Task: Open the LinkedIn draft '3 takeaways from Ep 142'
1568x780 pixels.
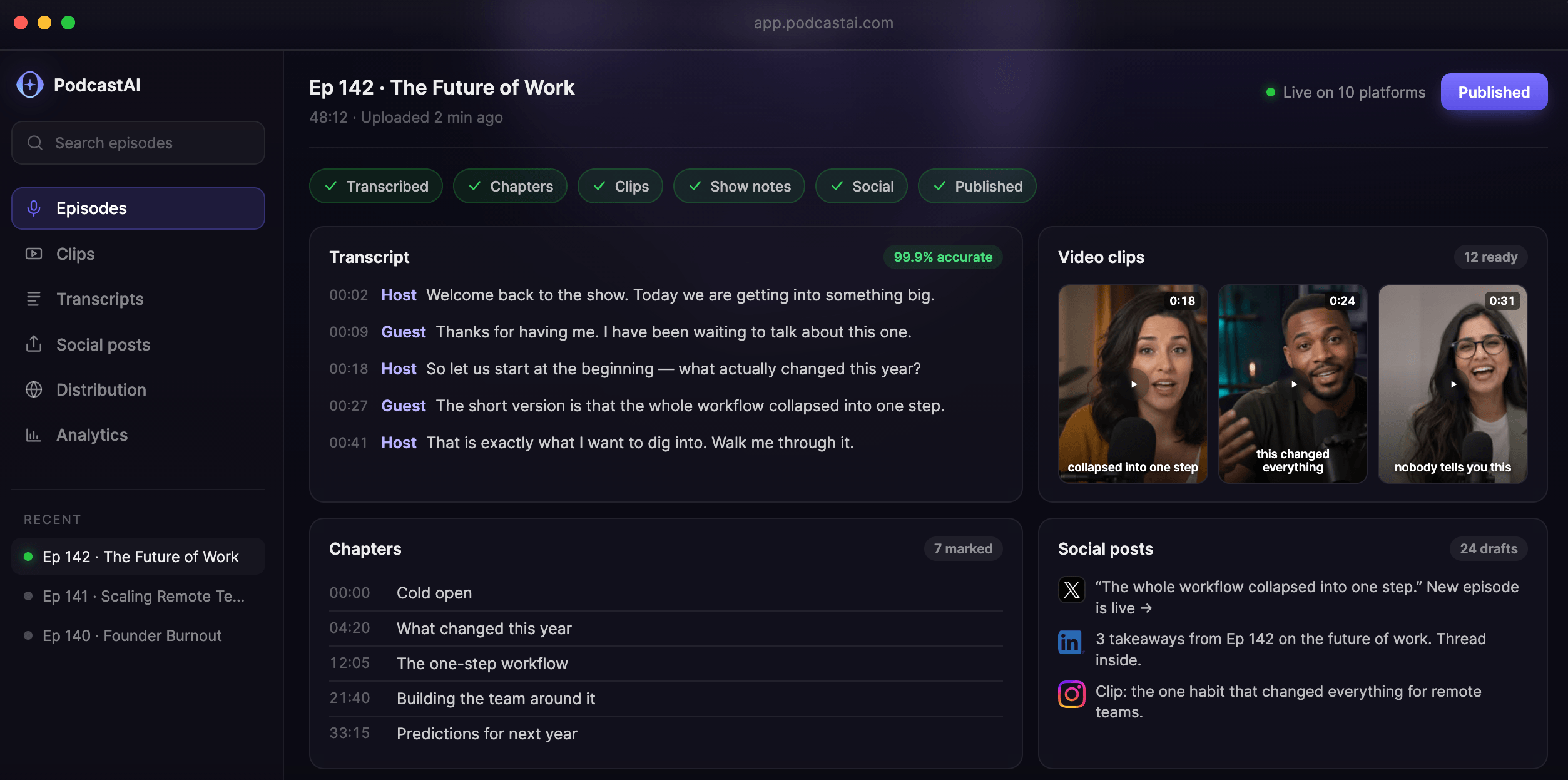Action: (x=1292, y=649)
